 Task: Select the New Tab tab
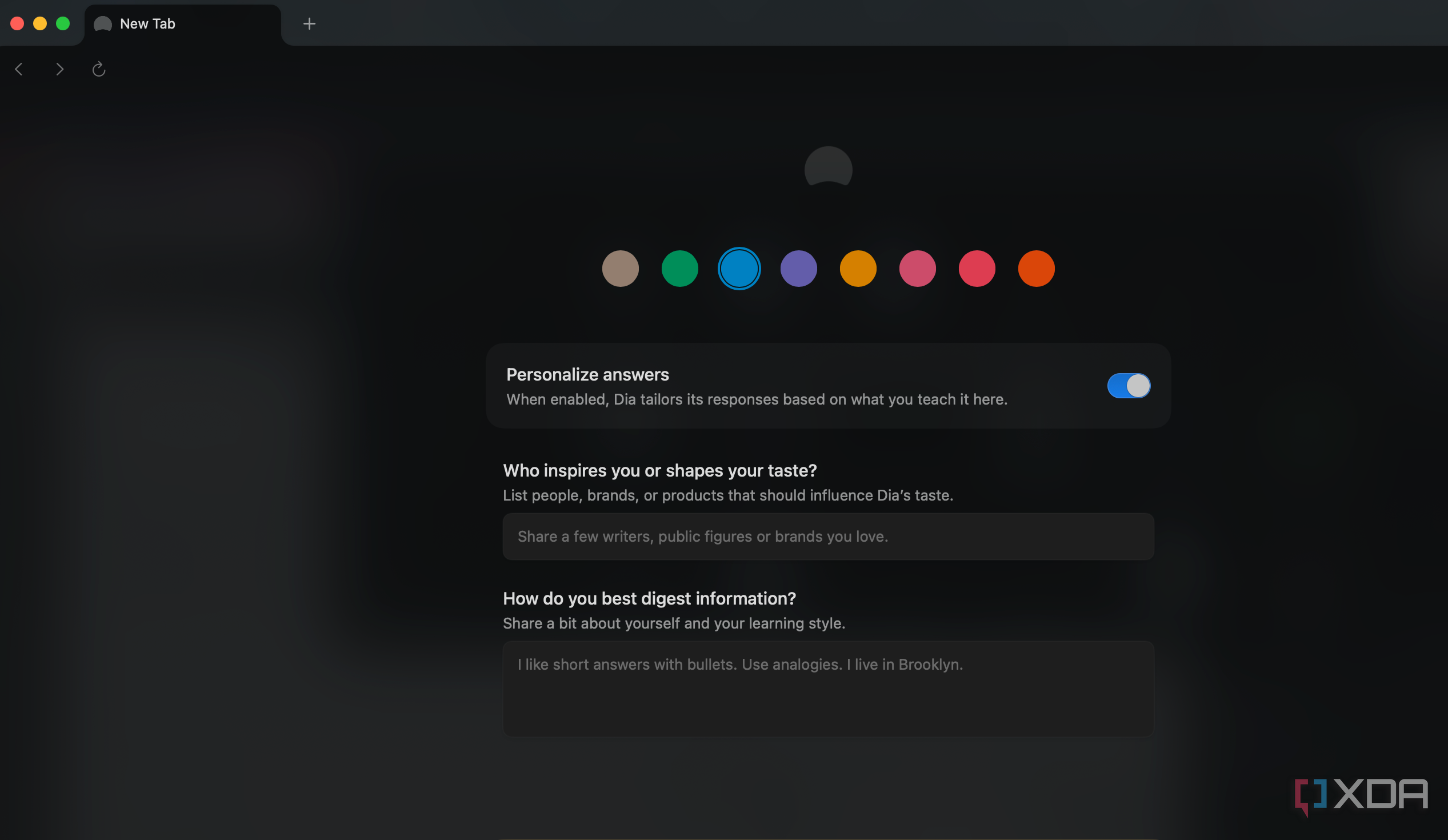click(183, 24)
